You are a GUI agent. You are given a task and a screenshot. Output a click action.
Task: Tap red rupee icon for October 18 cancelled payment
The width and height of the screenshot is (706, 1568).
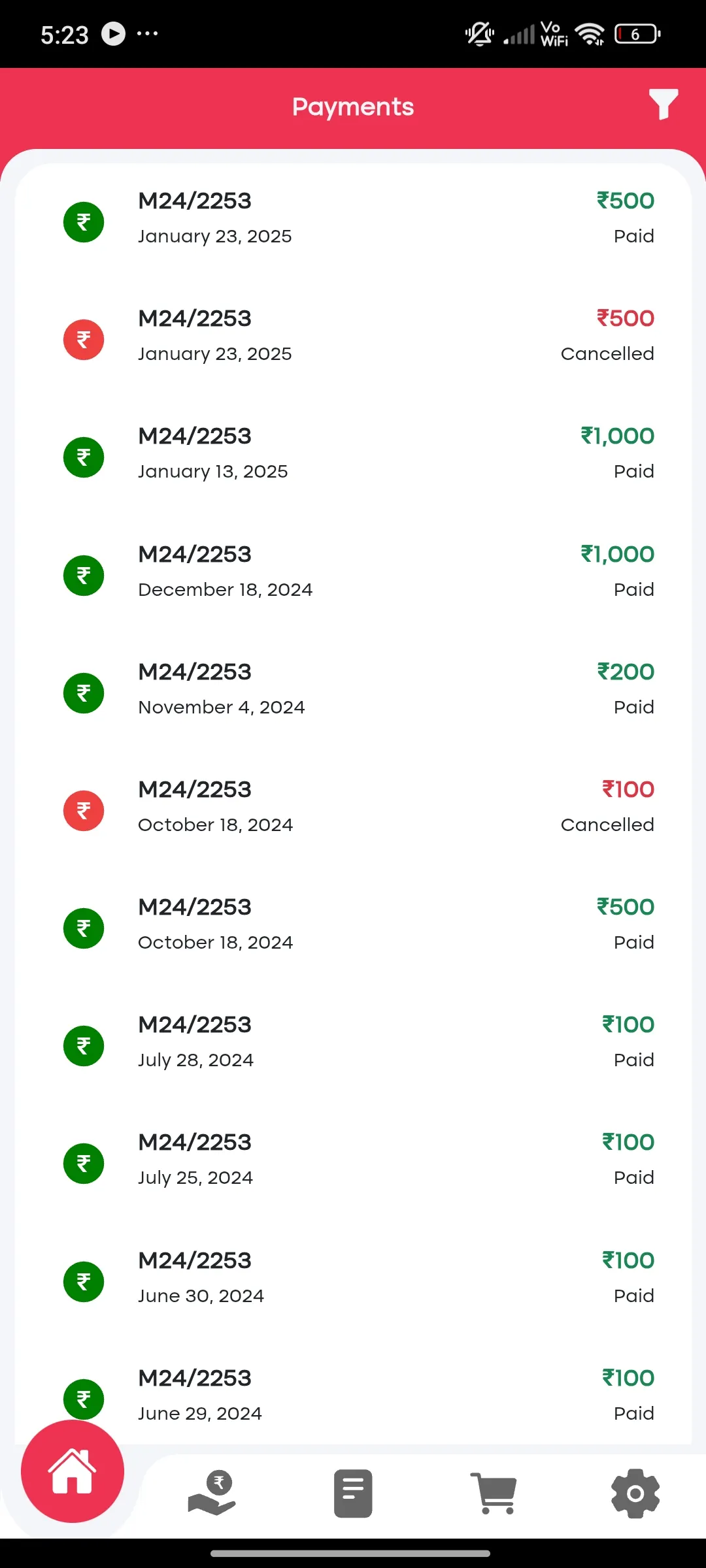pyautogui.click(x=84, y=811)
